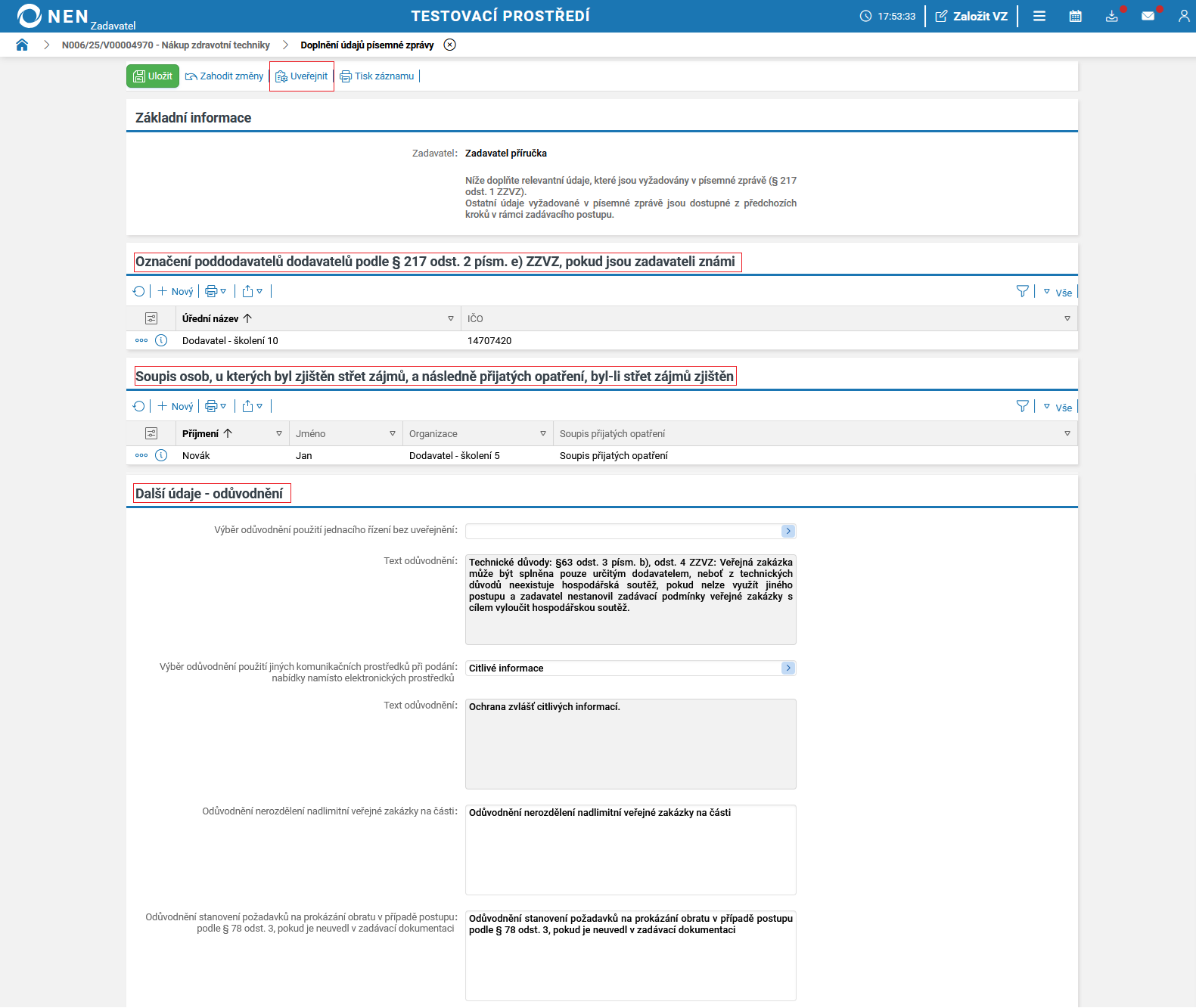
Task: Save with the Uložit button
Action: click(x=153, y=76)
